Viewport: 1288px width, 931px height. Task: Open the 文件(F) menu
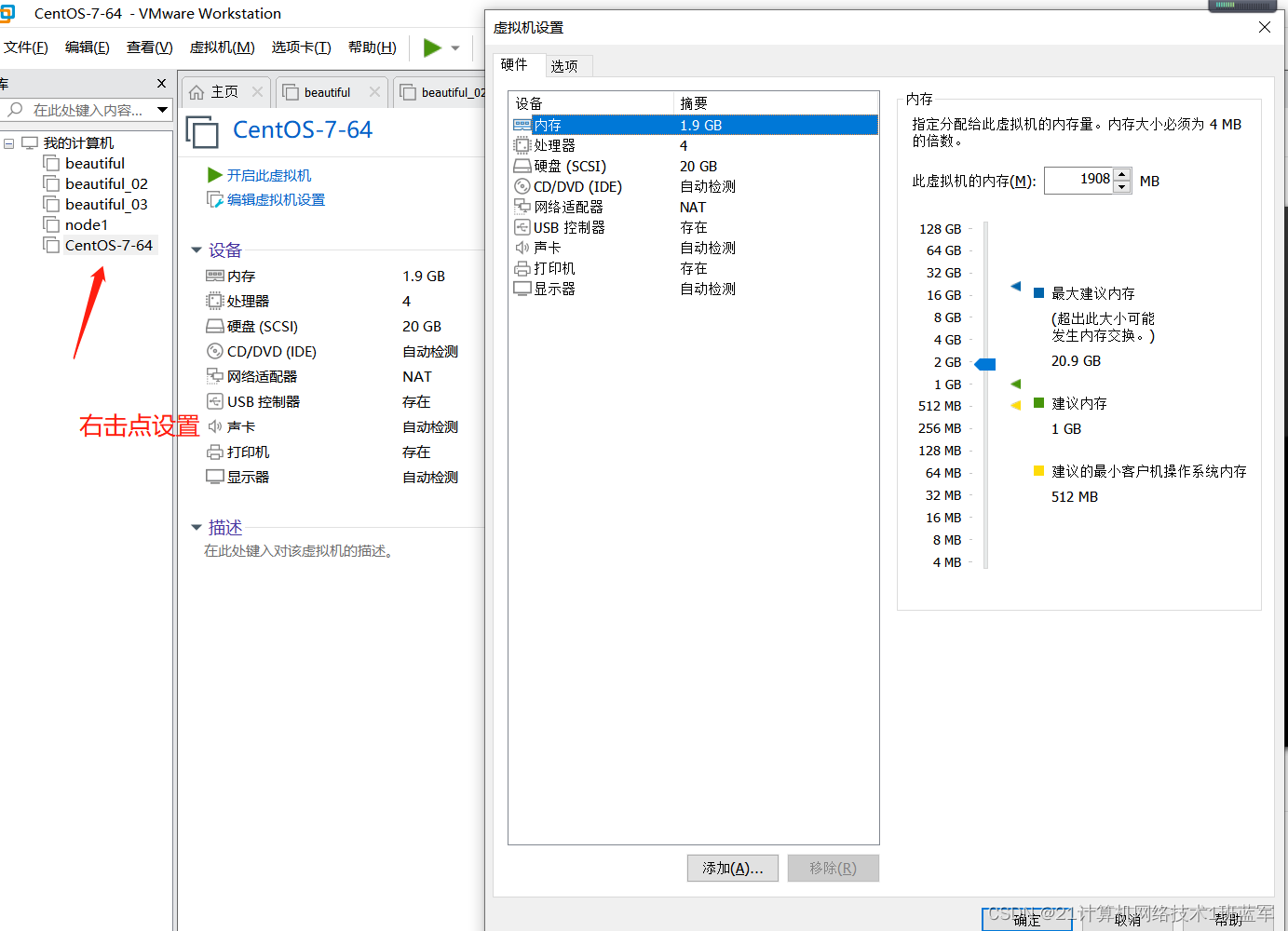coord(26,47)
